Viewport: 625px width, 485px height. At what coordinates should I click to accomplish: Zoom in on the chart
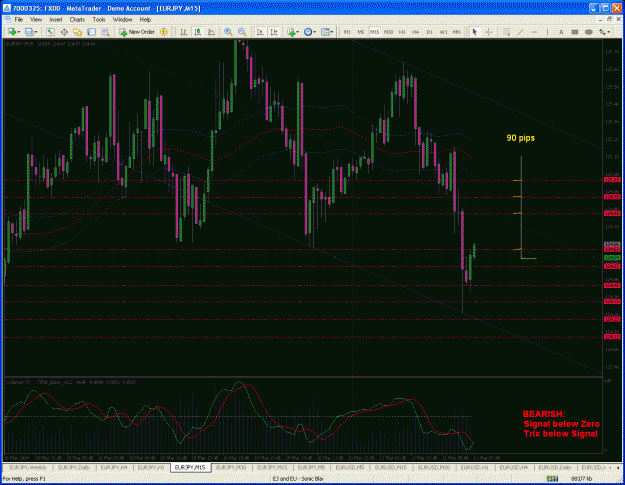click(x=228, y=32)
